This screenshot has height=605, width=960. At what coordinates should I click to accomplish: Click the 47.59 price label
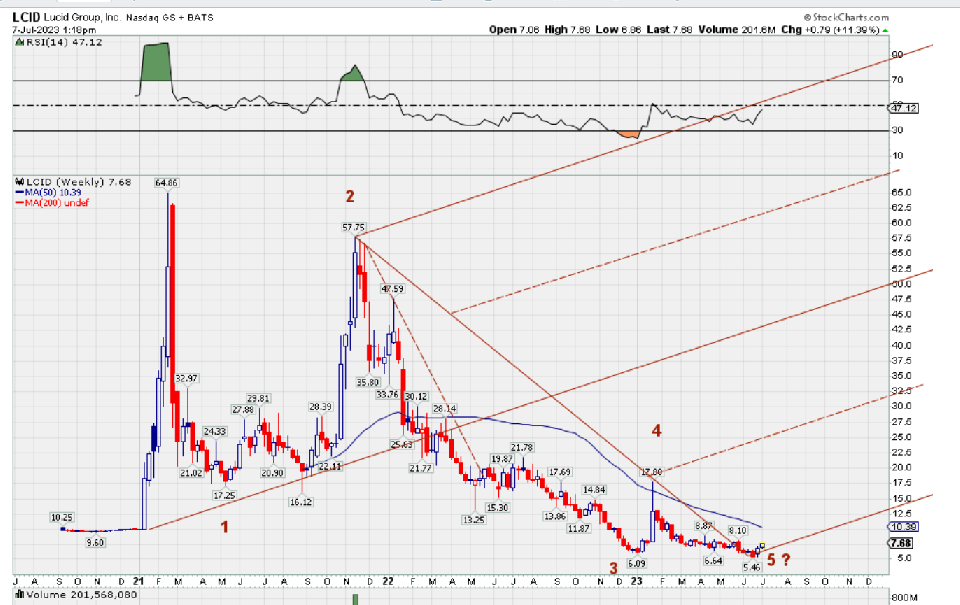pos(392,288)
